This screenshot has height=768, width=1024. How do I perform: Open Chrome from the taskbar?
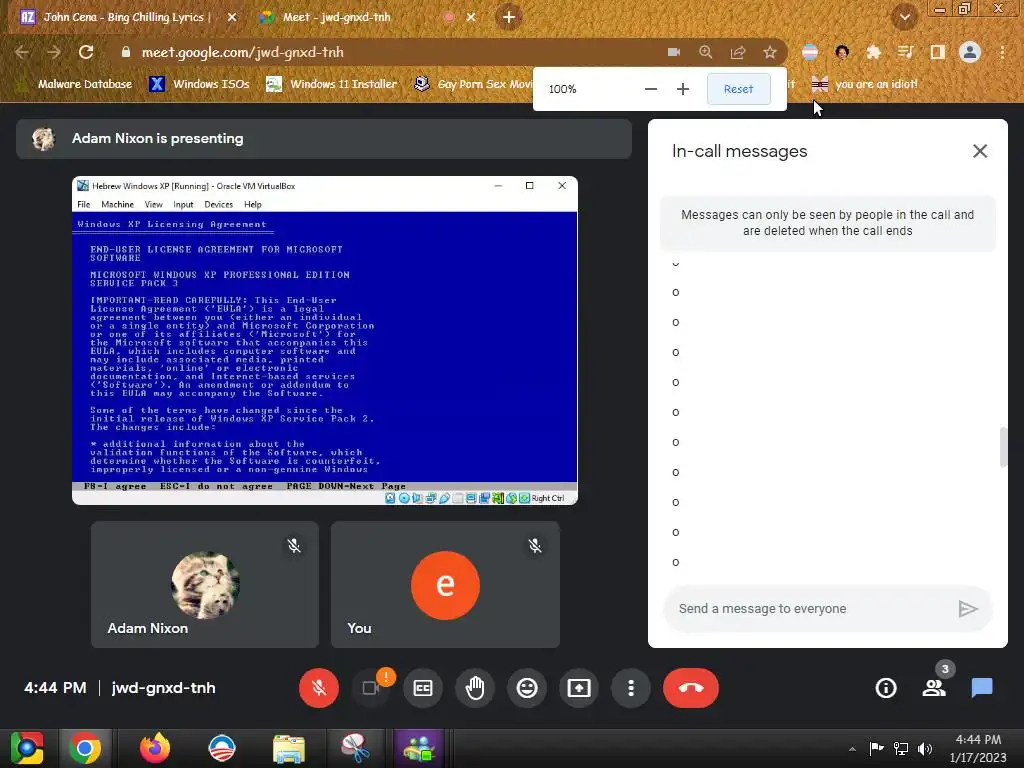click(85, 748)
